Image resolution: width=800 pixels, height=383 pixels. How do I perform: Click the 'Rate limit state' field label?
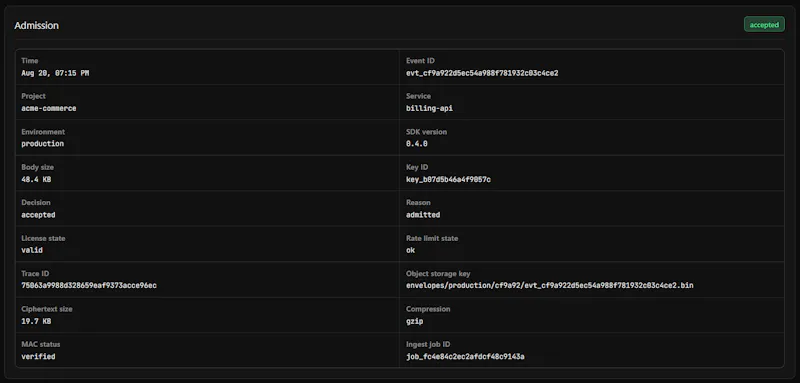pyautogui.click(x=432, y=238)
